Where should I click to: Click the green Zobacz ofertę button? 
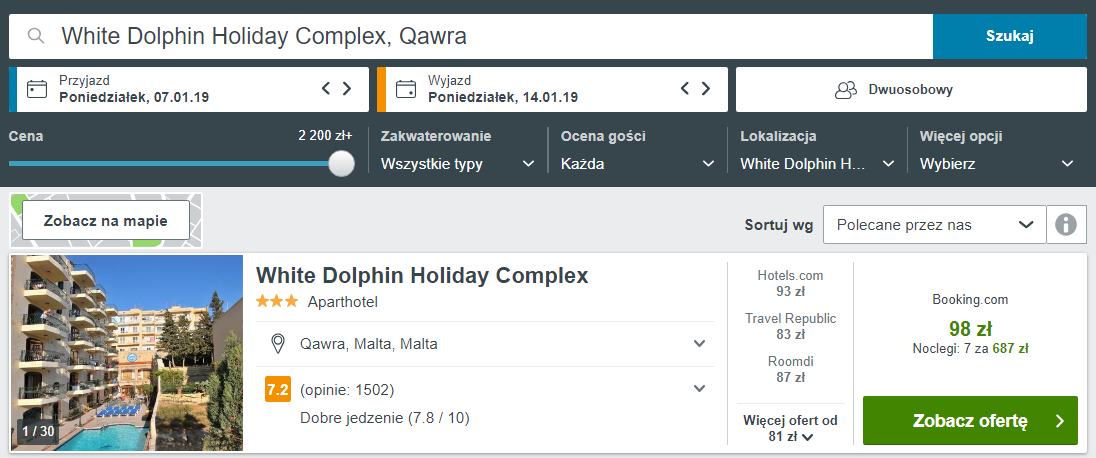click(970, 420)
